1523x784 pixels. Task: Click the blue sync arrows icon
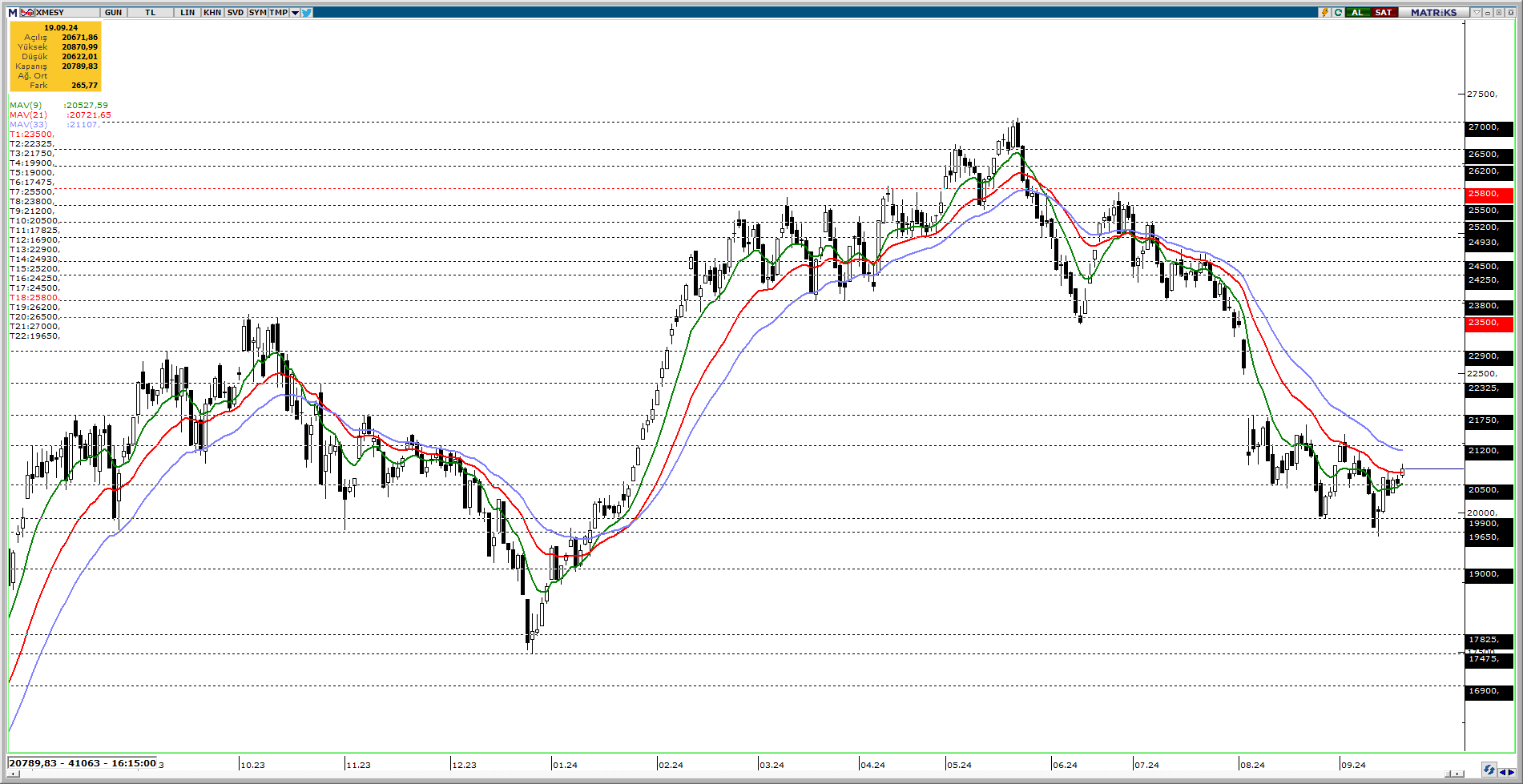tap(1488, 770)
